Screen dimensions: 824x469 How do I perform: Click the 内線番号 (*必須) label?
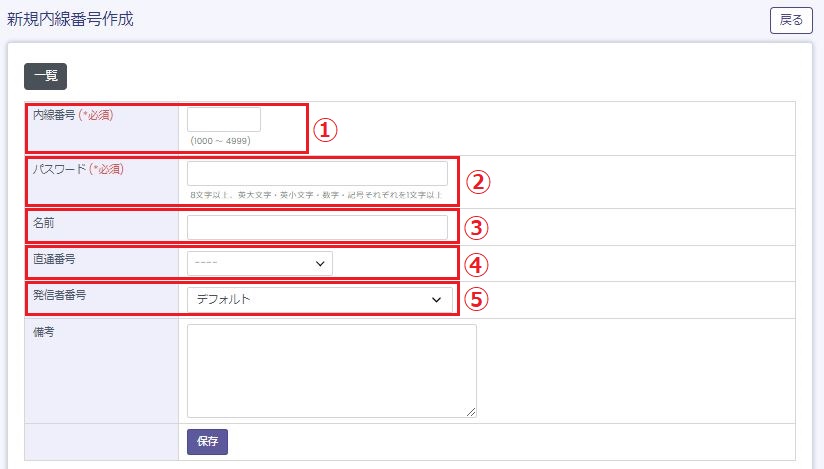point(73,115)
